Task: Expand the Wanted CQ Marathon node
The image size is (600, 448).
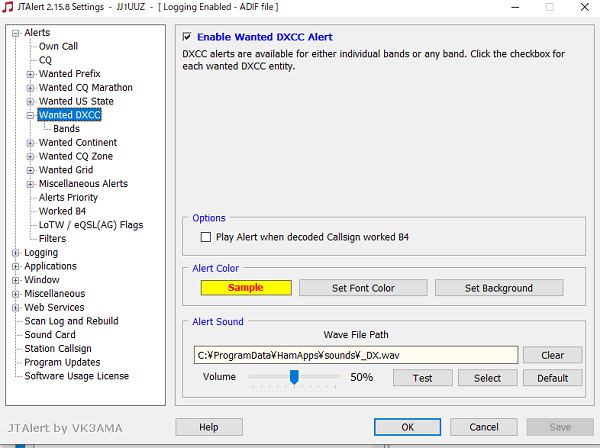Action: pyautogui.click(x=30, y=88)
